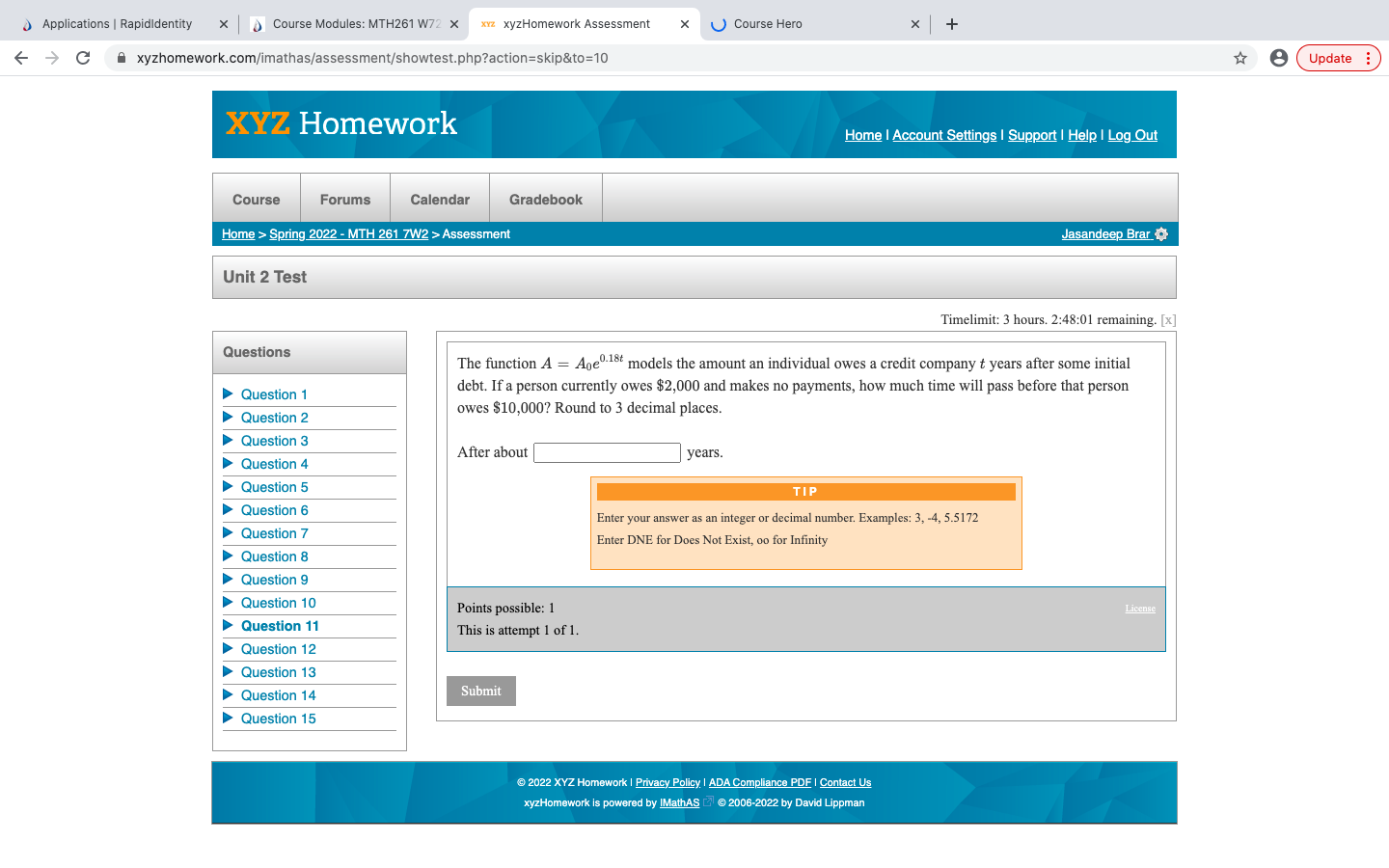Open Account Settings
Screen dimensions: 1389x868
click(x=943, y=135)
